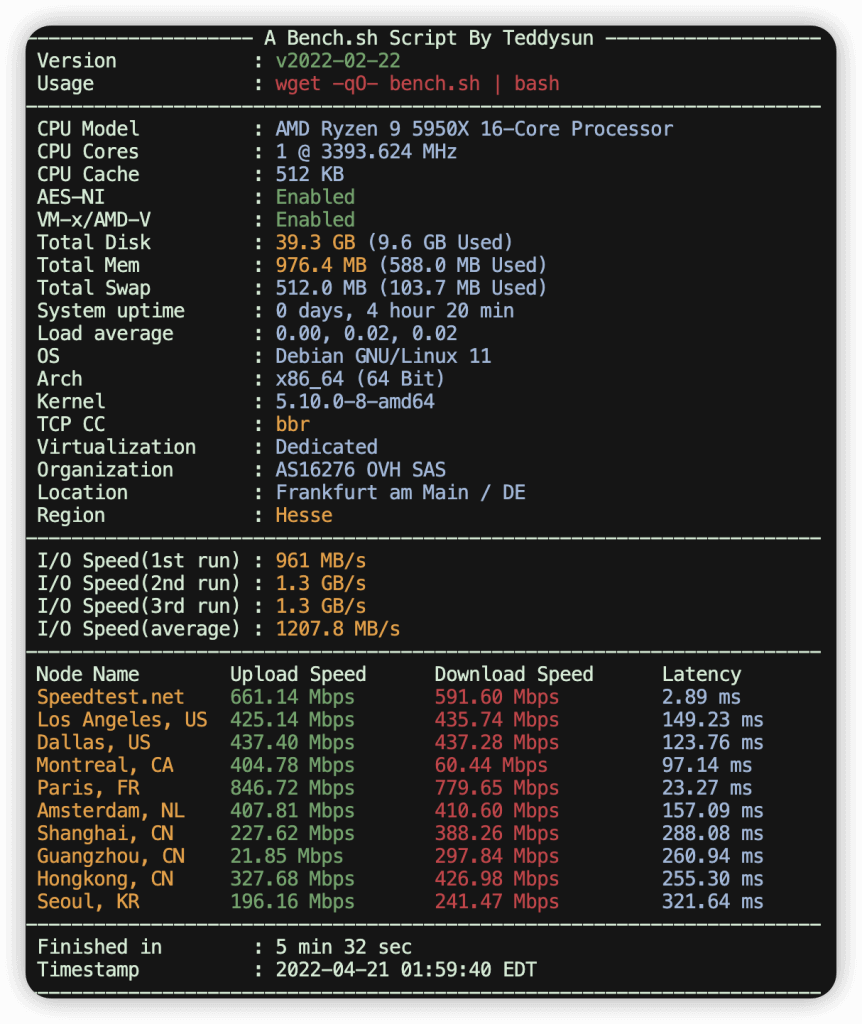Click the Guangzhou upload speed 21.85 Mbps
The height and width of the screenshot is (1024, 862).
tap(286, 856)
